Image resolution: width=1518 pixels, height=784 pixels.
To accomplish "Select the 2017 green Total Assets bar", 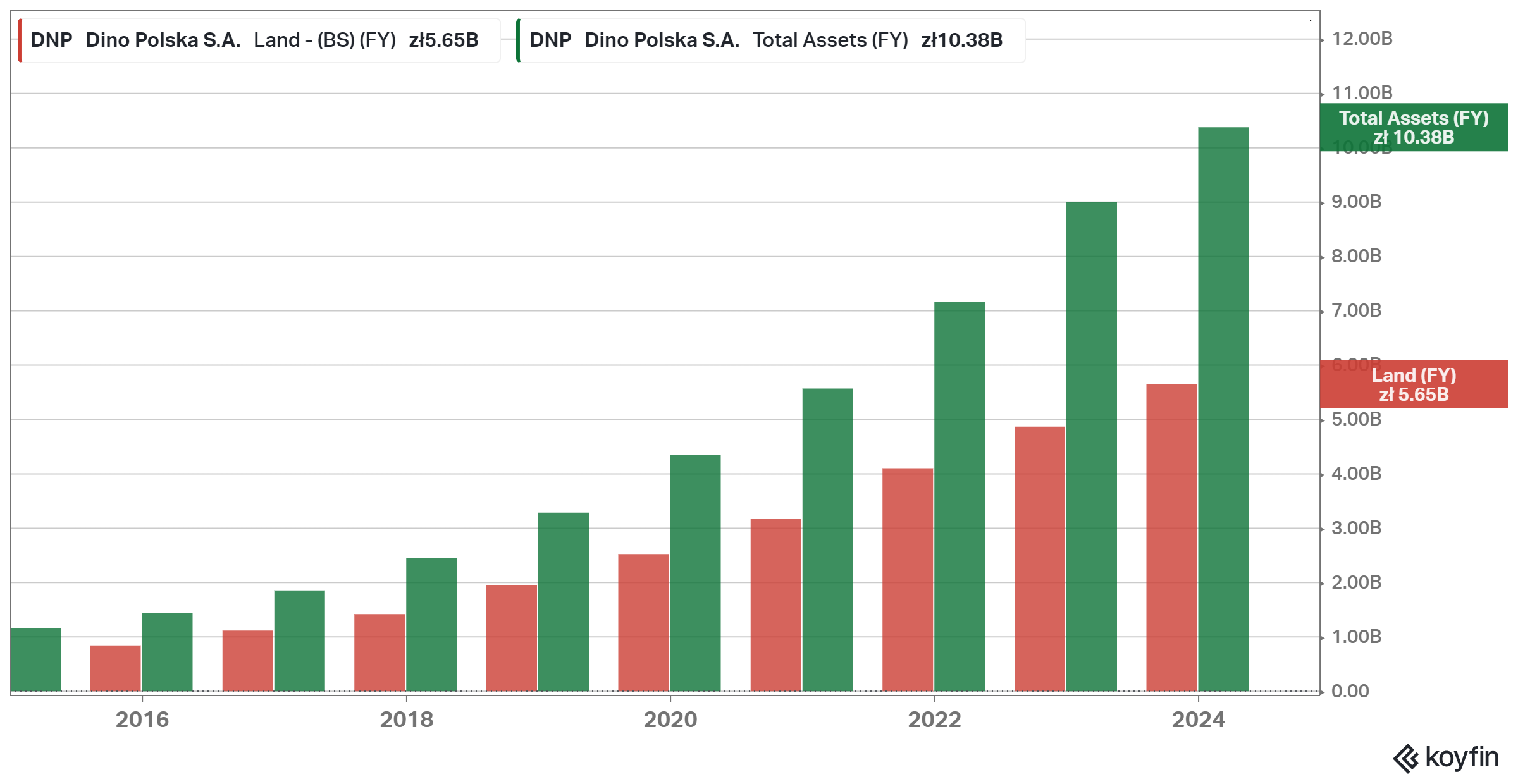I will pos(300,641).
